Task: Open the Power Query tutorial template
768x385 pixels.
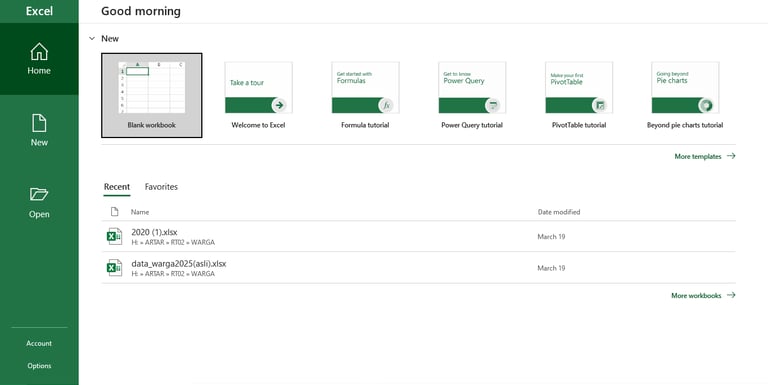Action: pos(472,96)
